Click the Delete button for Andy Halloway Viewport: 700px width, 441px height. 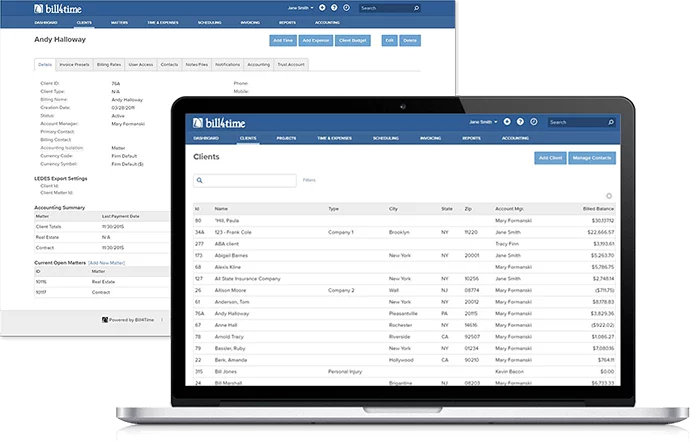(410, 41)
